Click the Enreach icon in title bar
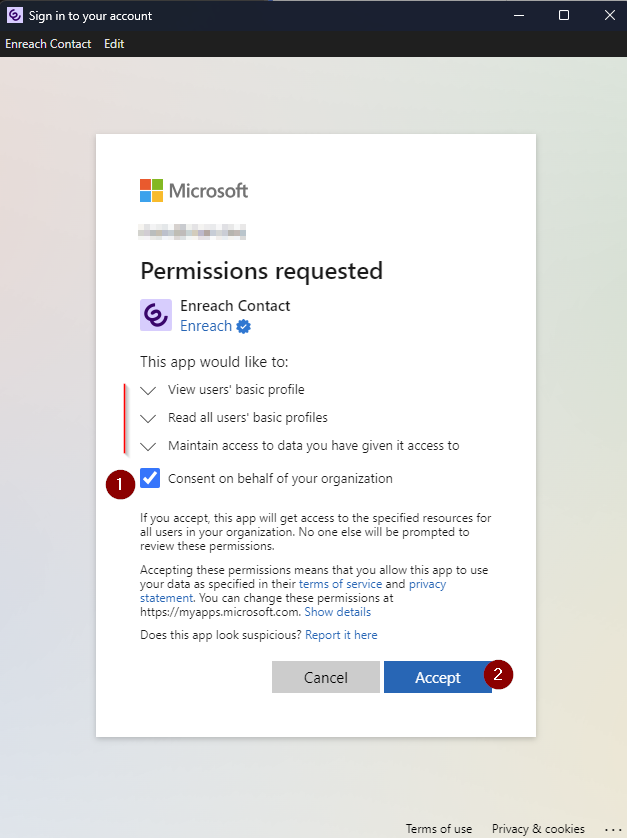The image size is (627, 838). click(15, 15)
